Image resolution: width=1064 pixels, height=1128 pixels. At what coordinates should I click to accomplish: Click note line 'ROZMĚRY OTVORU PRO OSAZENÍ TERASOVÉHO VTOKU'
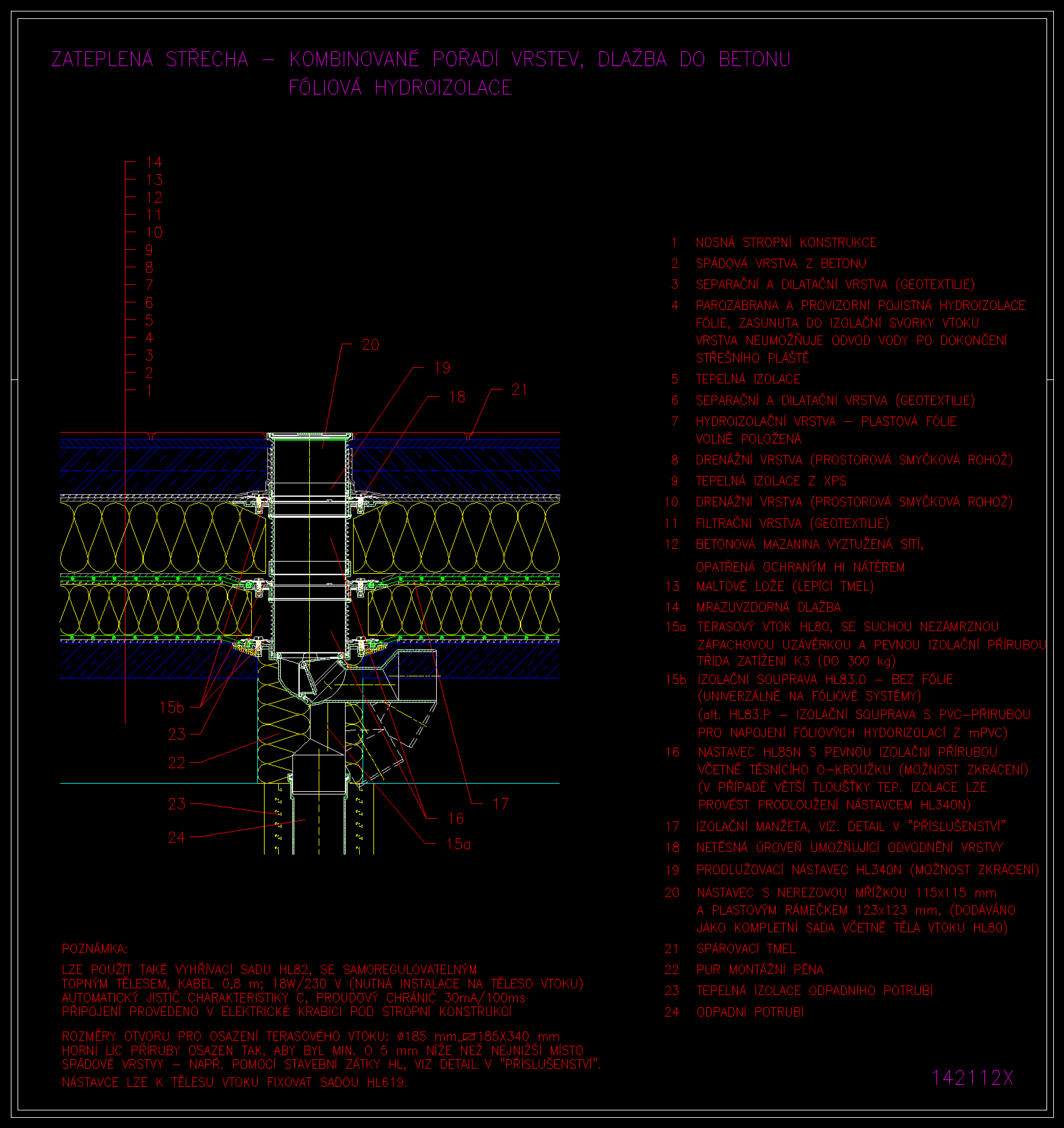(x=225, y=1036)
